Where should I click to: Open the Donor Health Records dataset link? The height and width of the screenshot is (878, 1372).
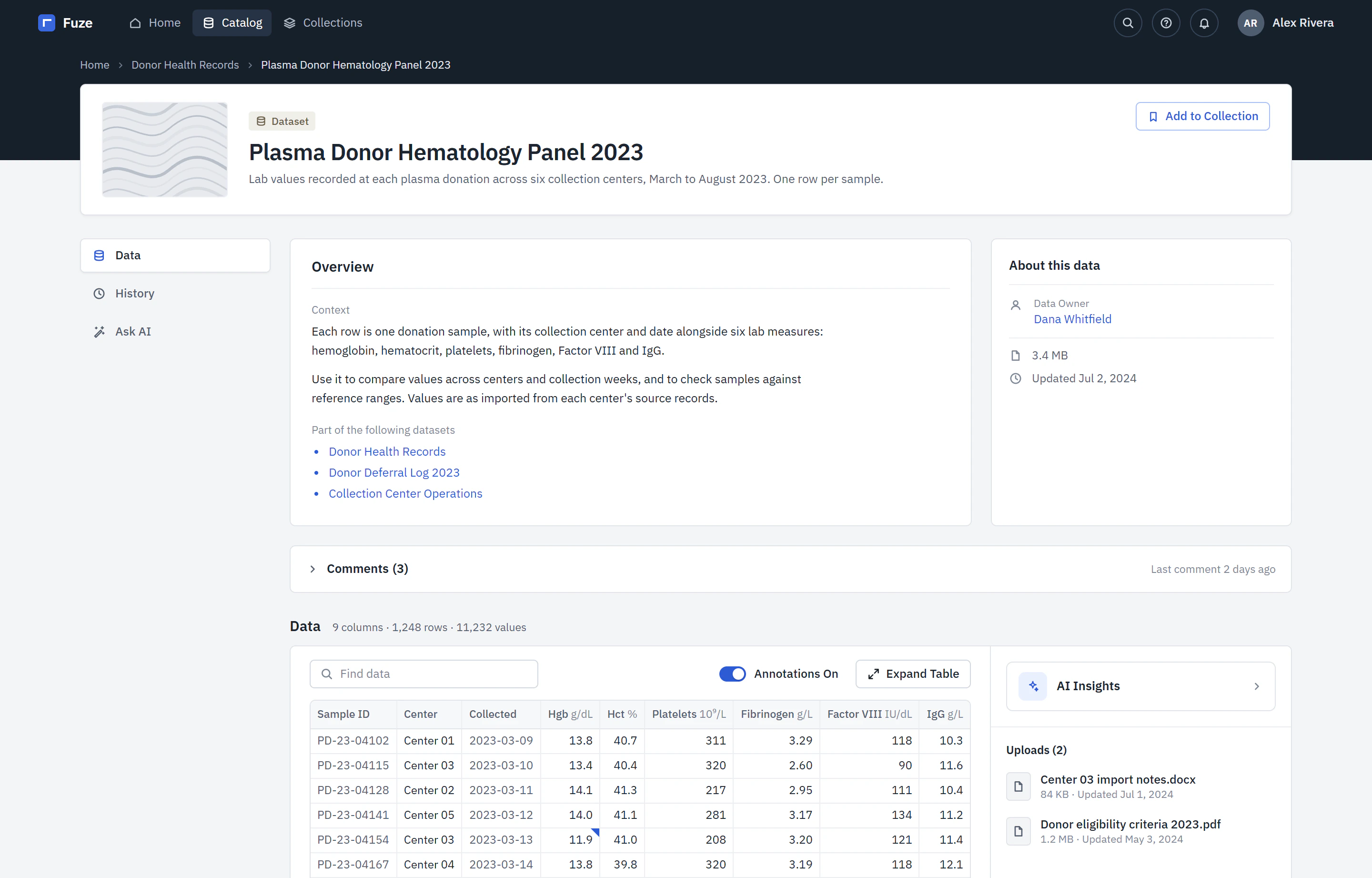pyautogui.click(x=387, y=451)
